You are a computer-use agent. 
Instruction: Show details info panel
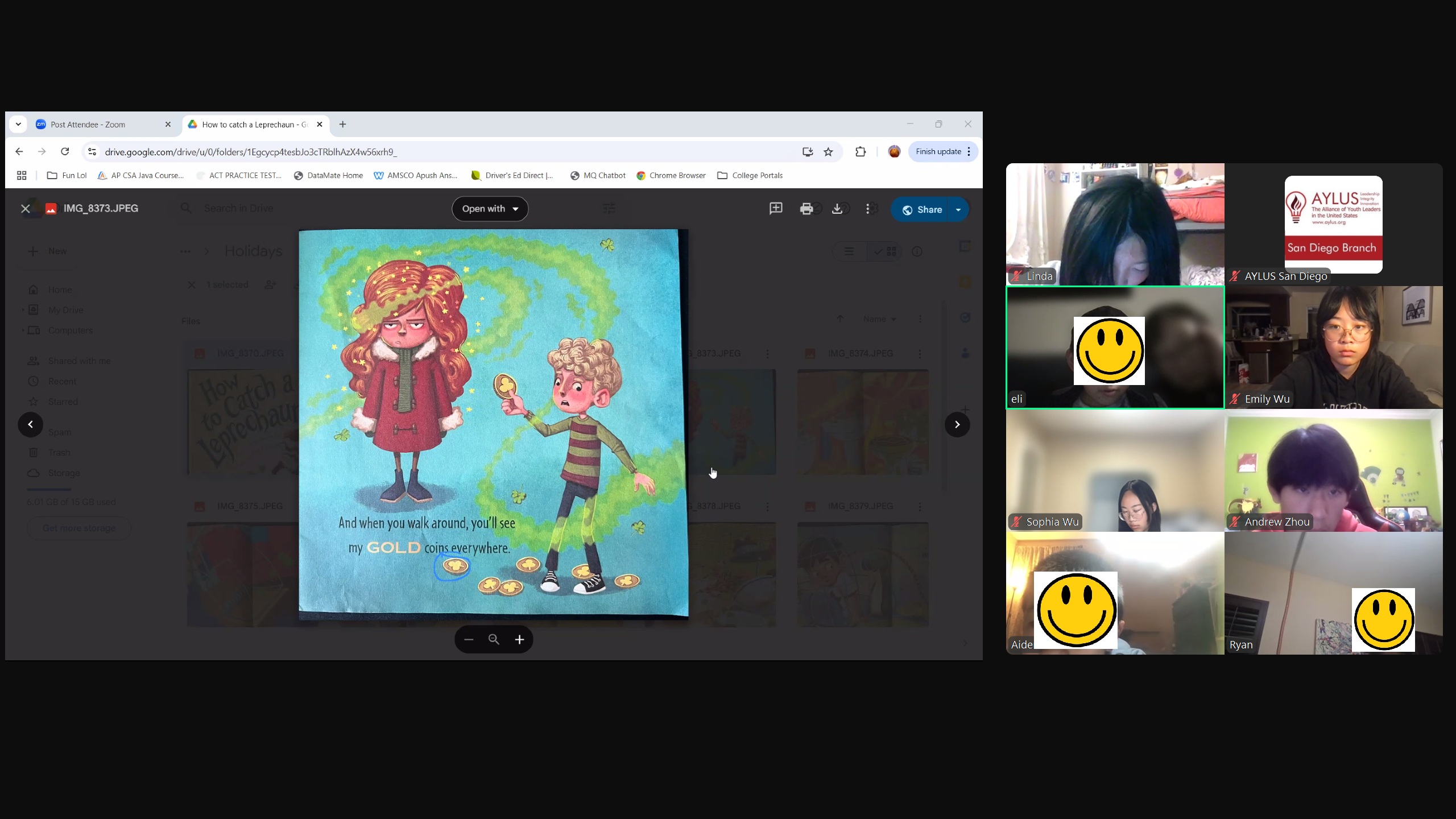(x=917, y=251)
